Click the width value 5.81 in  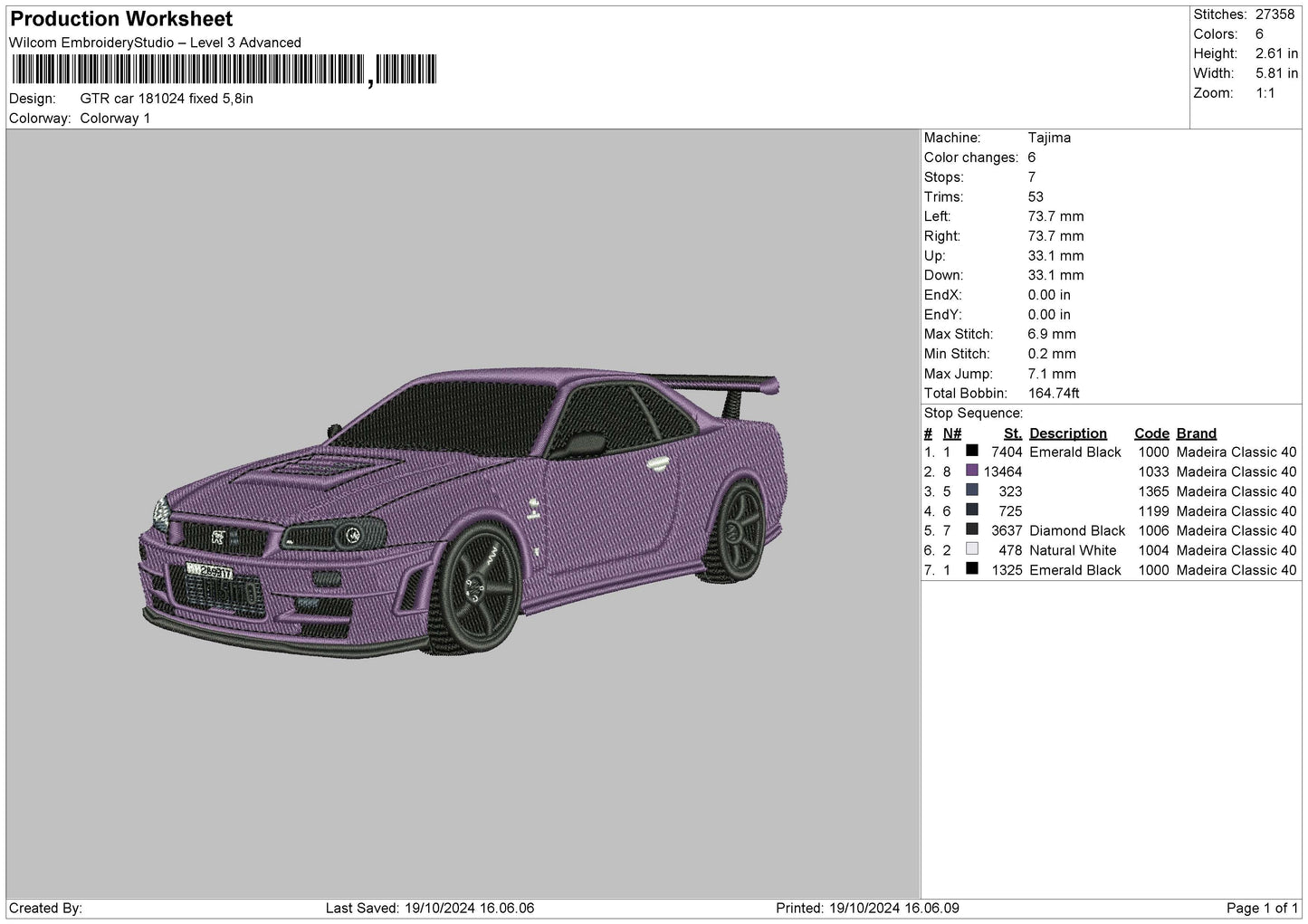[x=1276, y=73]
